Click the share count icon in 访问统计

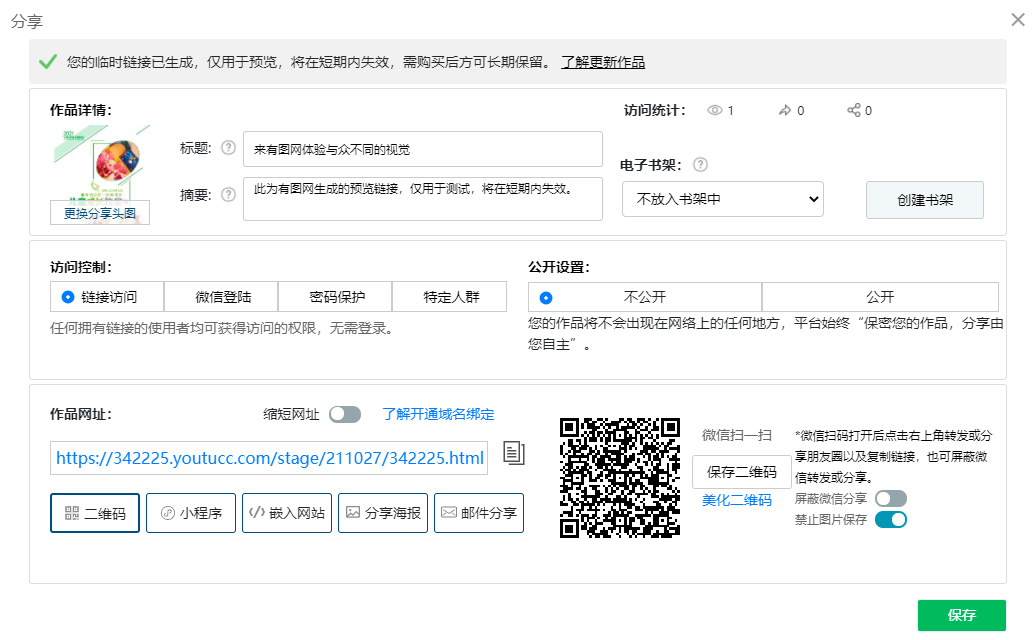[x=854, y=111]
